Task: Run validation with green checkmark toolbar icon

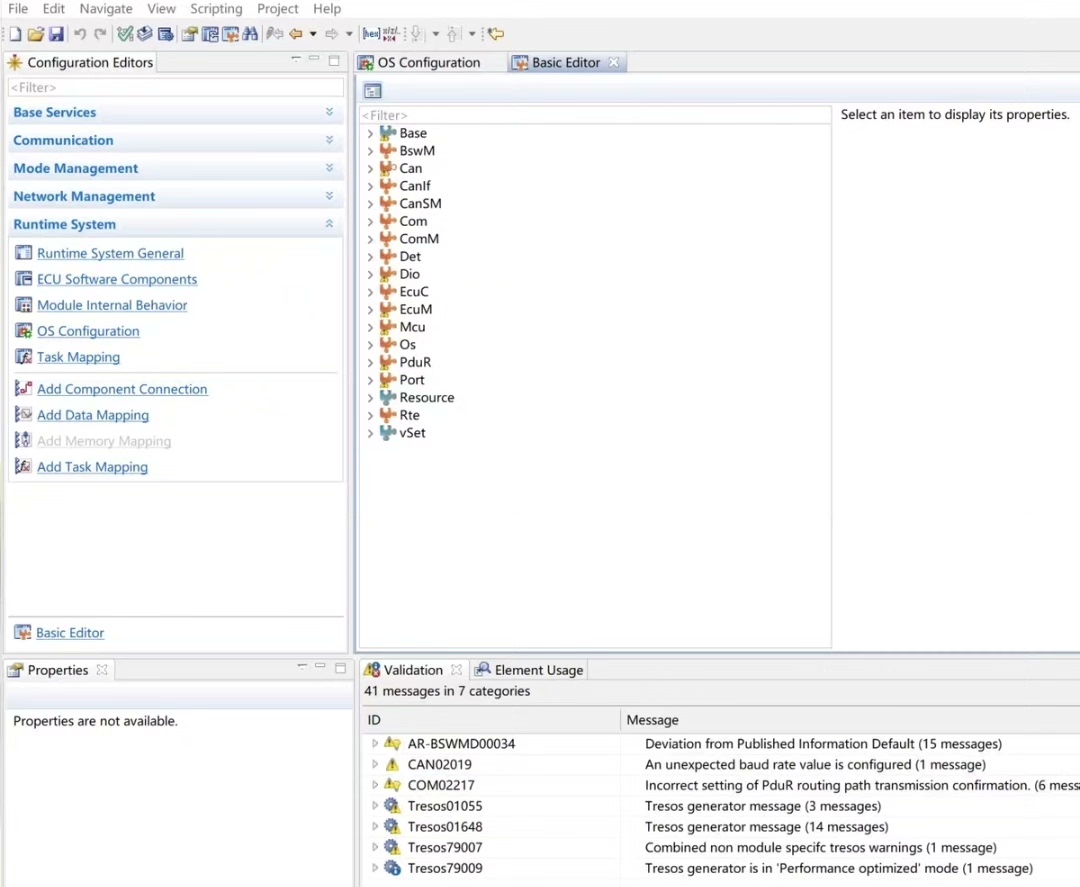Action: tap(125, 34)
